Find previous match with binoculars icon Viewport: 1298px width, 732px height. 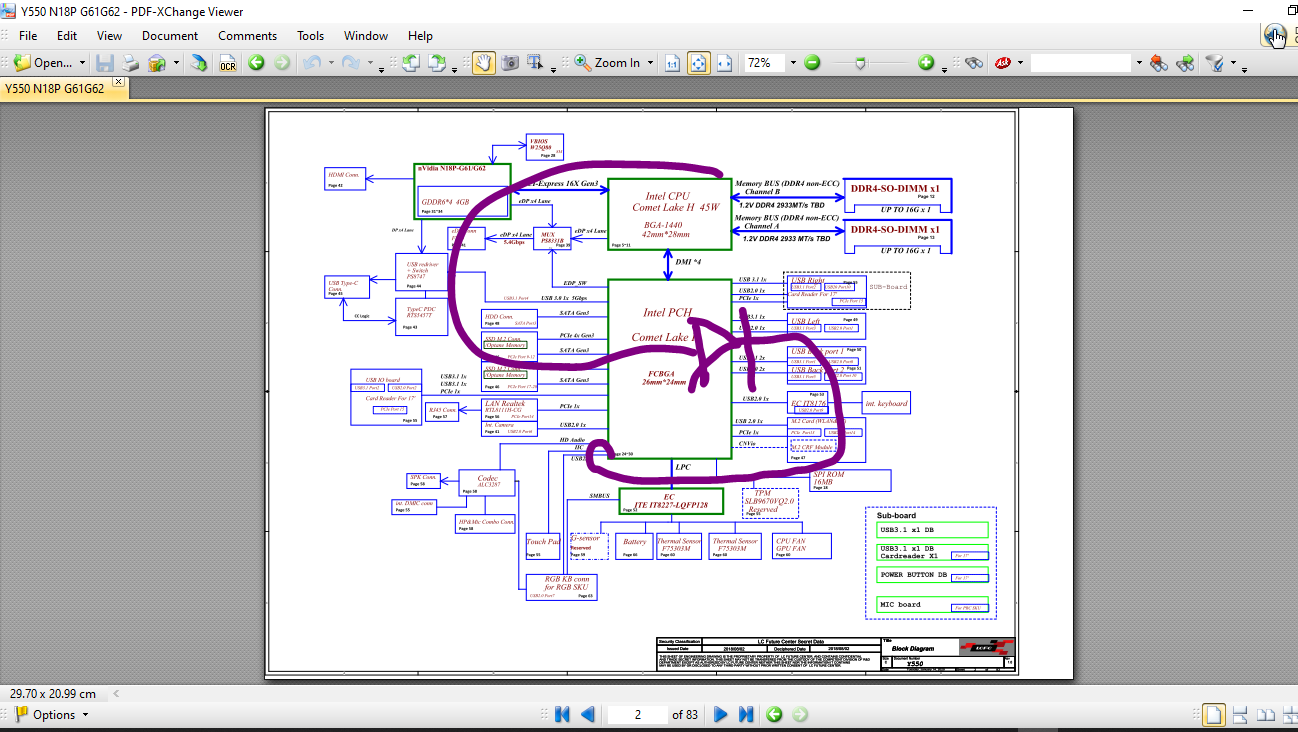1159,63
